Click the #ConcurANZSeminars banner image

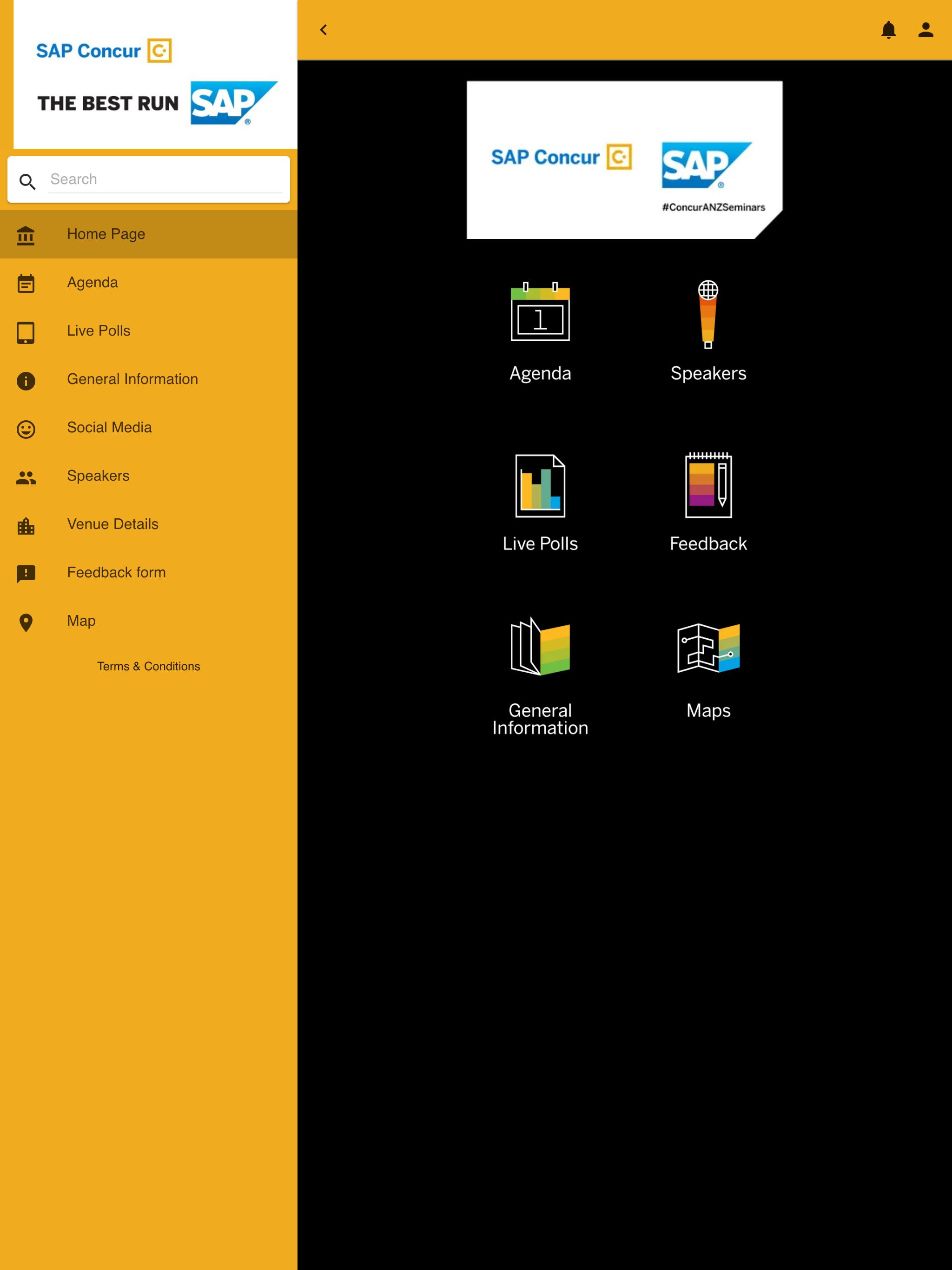tap(625, 159)
